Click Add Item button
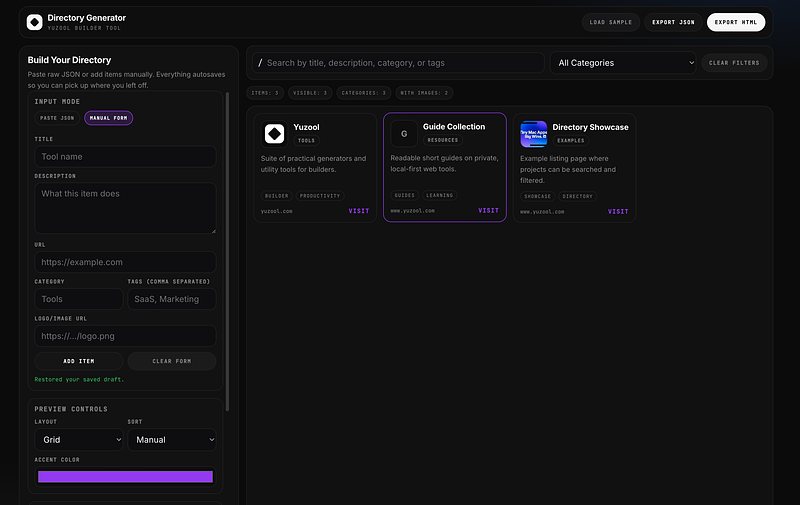The height and width of the screenshot is (505, 800). tap(79, 361)
